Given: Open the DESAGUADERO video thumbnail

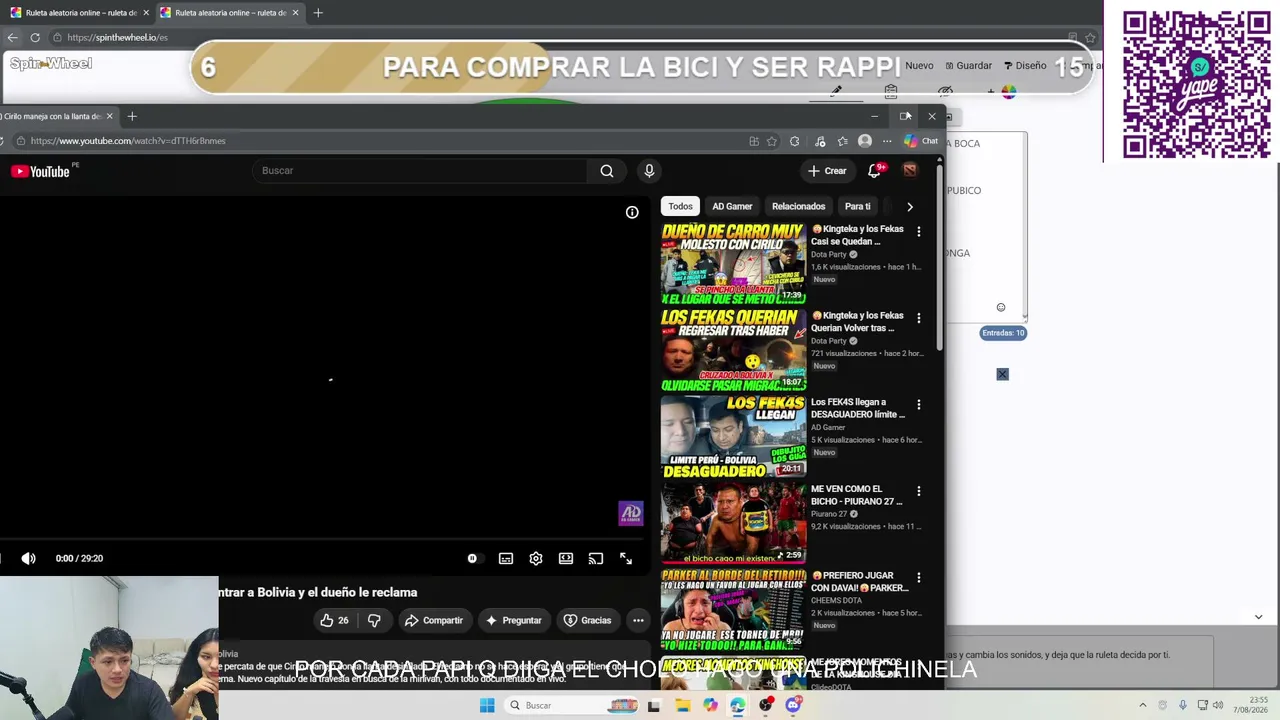Looking at the screenshot, I should pyautogui.click(x=733, y=437).
